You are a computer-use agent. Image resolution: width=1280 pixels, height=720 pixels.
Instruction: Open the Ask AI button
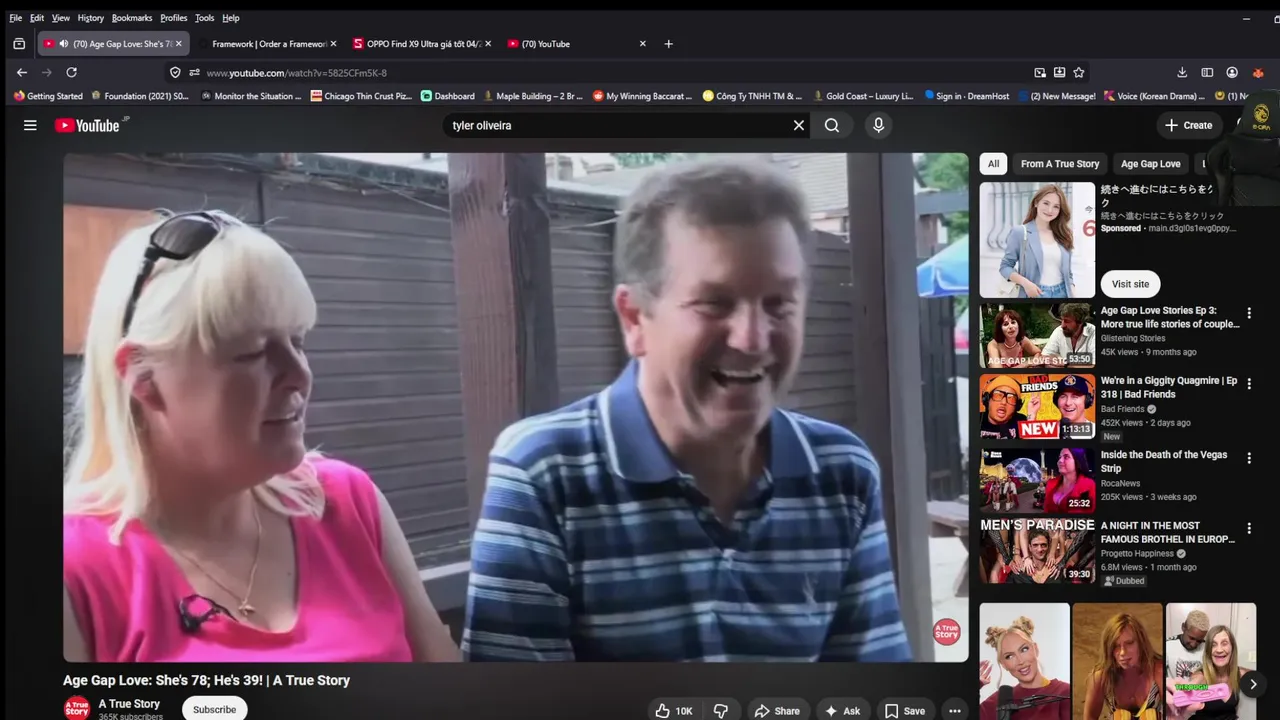tap(842, 711)
